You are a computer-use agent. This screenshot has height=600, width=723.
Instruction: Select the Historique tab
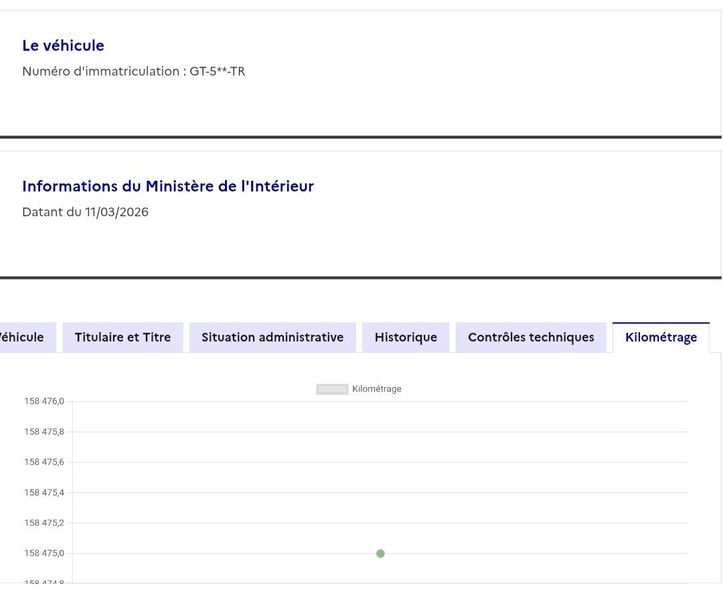406,337
